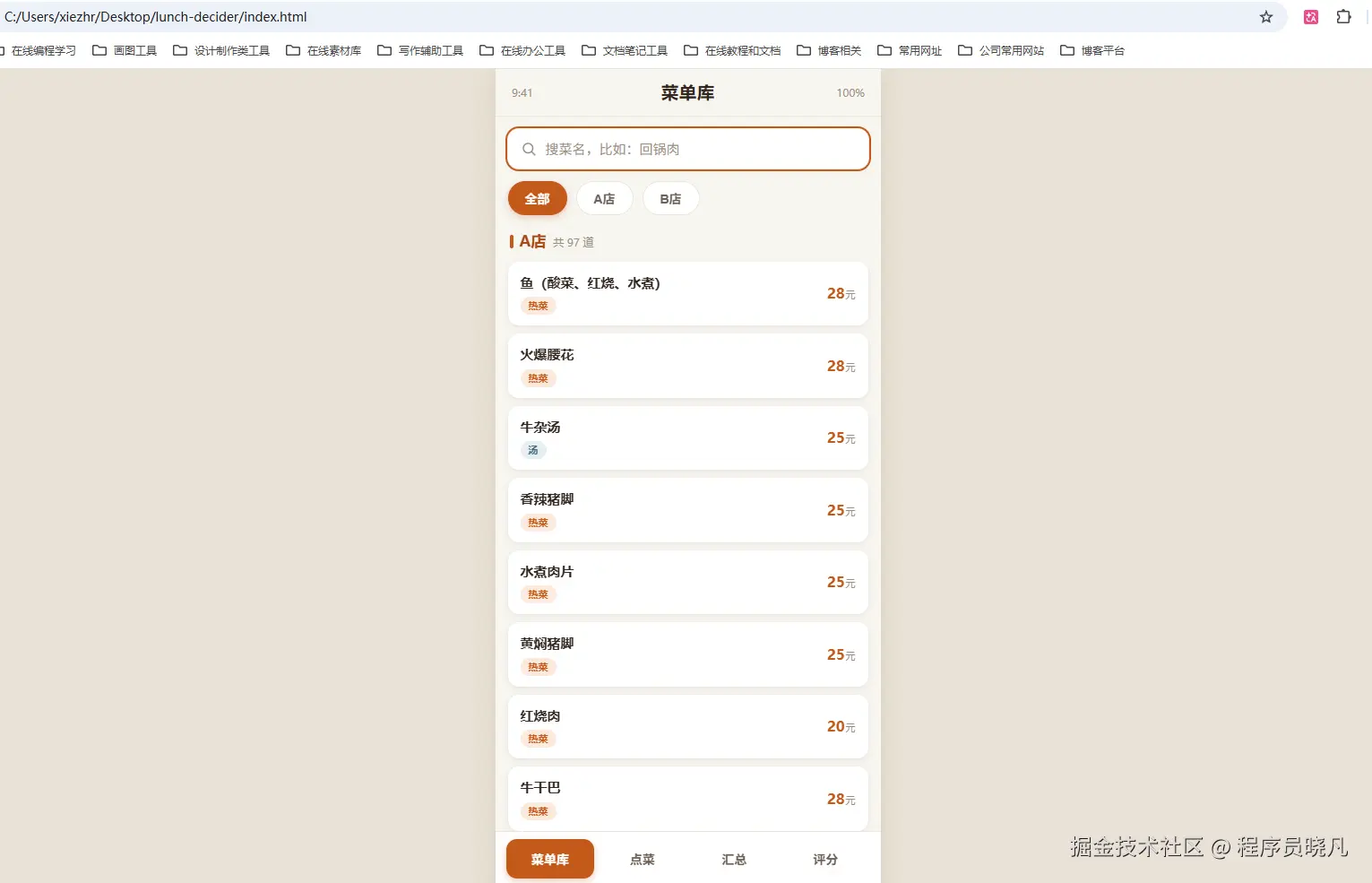The width and height of the screenshot is (1372, 883).
Task: Open the 在线教程和文档 bookmark folder
Action: click(x=732, y=50)
